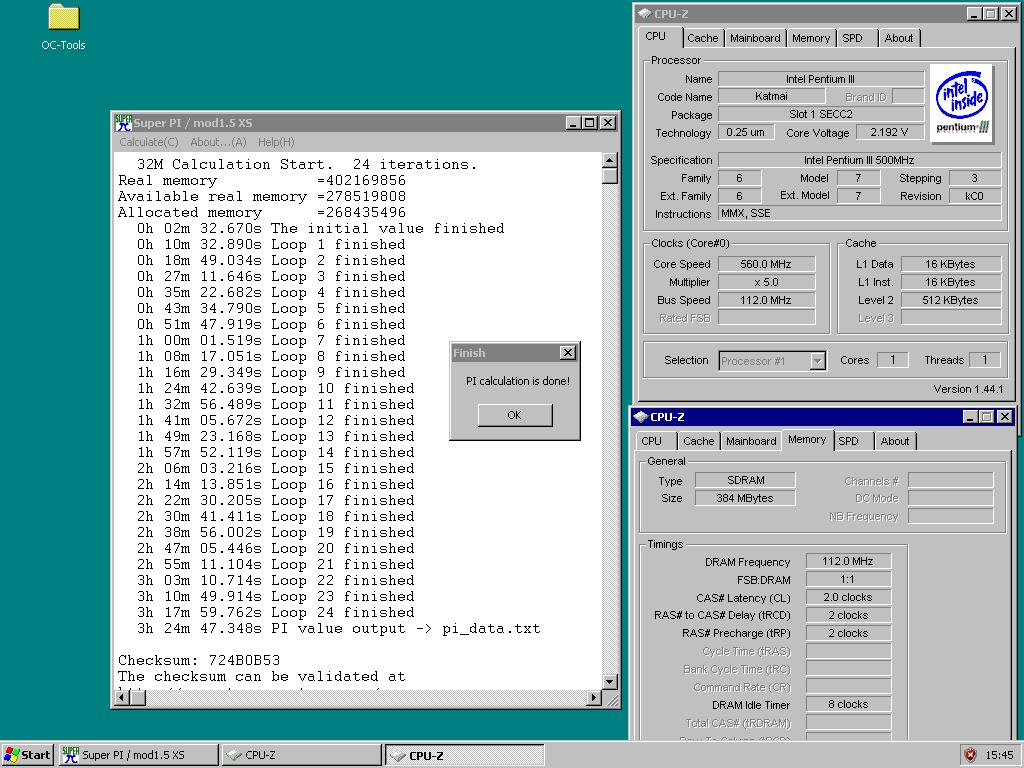Open About...(A) menu in Super PI
The image size is (1024, 768).
click(x=218, y=142)
